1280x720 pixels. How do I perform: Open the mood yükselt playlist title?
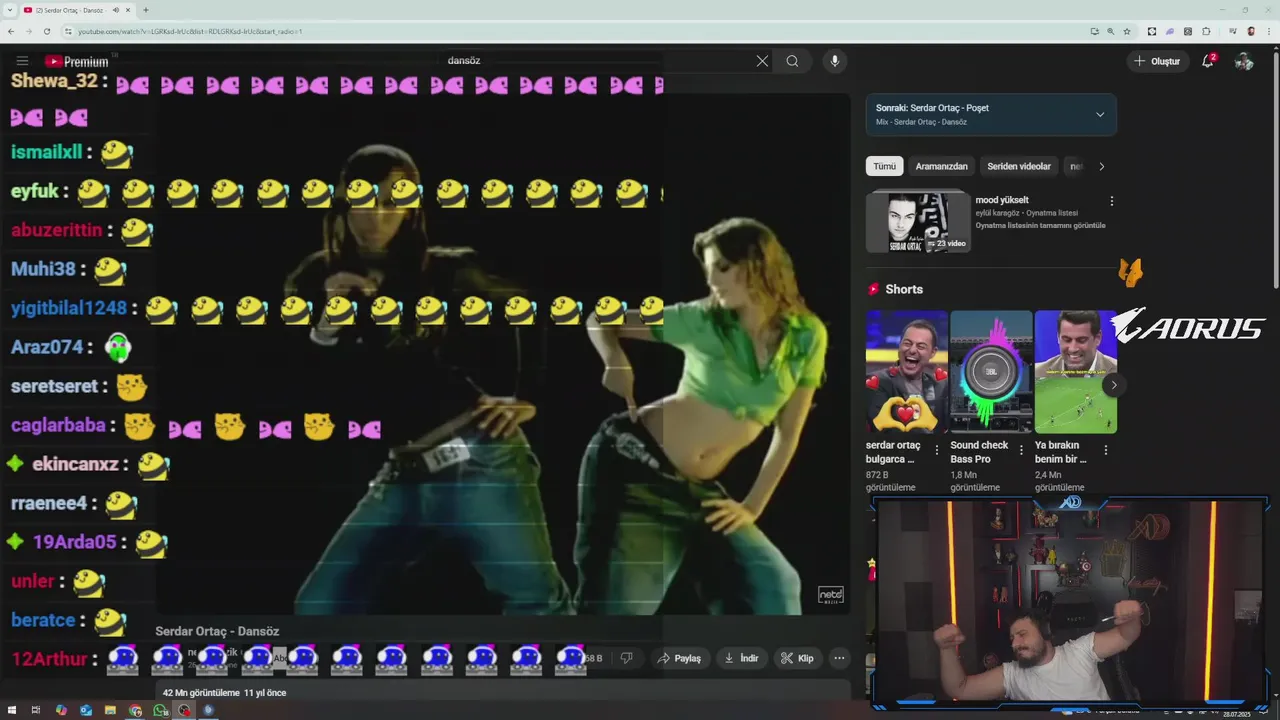pyautogui.click(x=1002, y=200)
